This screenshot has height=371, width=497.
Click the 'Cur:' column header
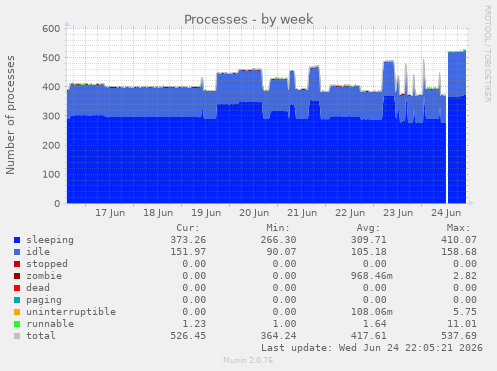click(188, 228)
